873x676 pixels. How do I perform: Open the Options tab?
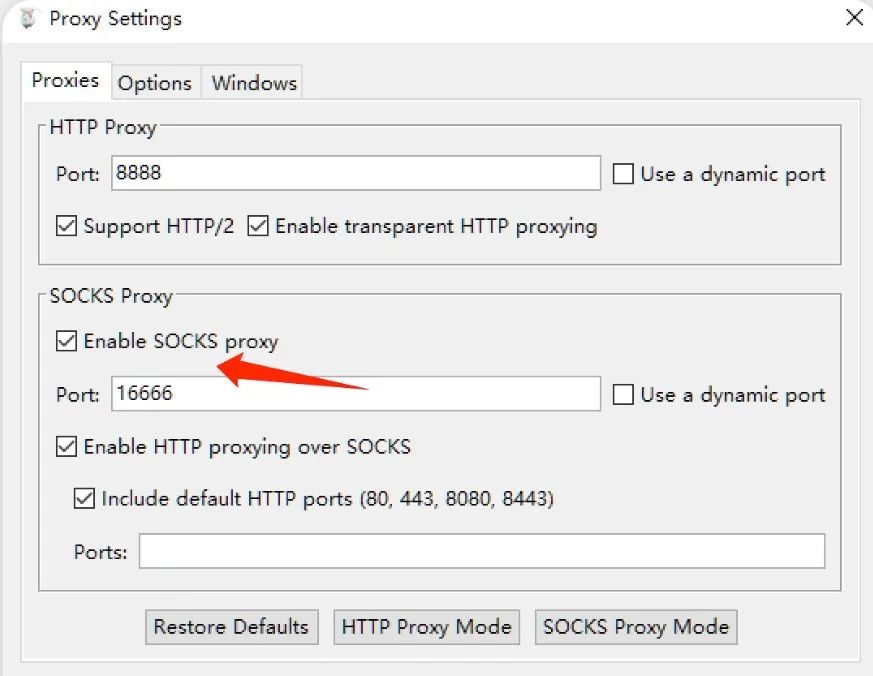(x=155, y=83)
